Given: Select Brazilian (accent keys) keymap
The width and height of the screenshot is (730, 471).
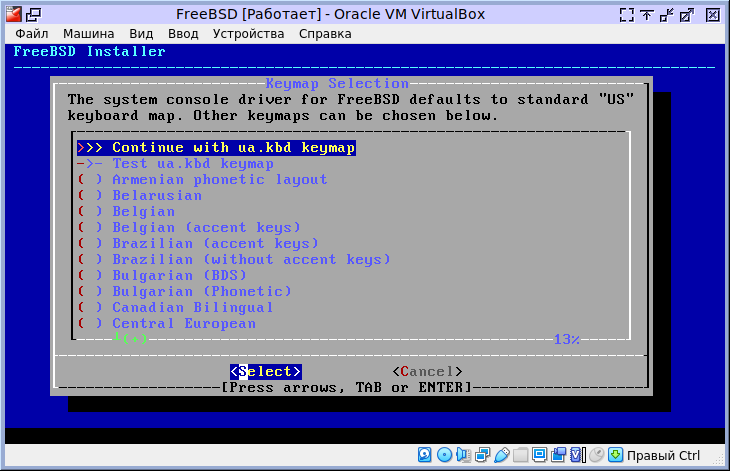Looking at the screenshot, I should (198, 243).
